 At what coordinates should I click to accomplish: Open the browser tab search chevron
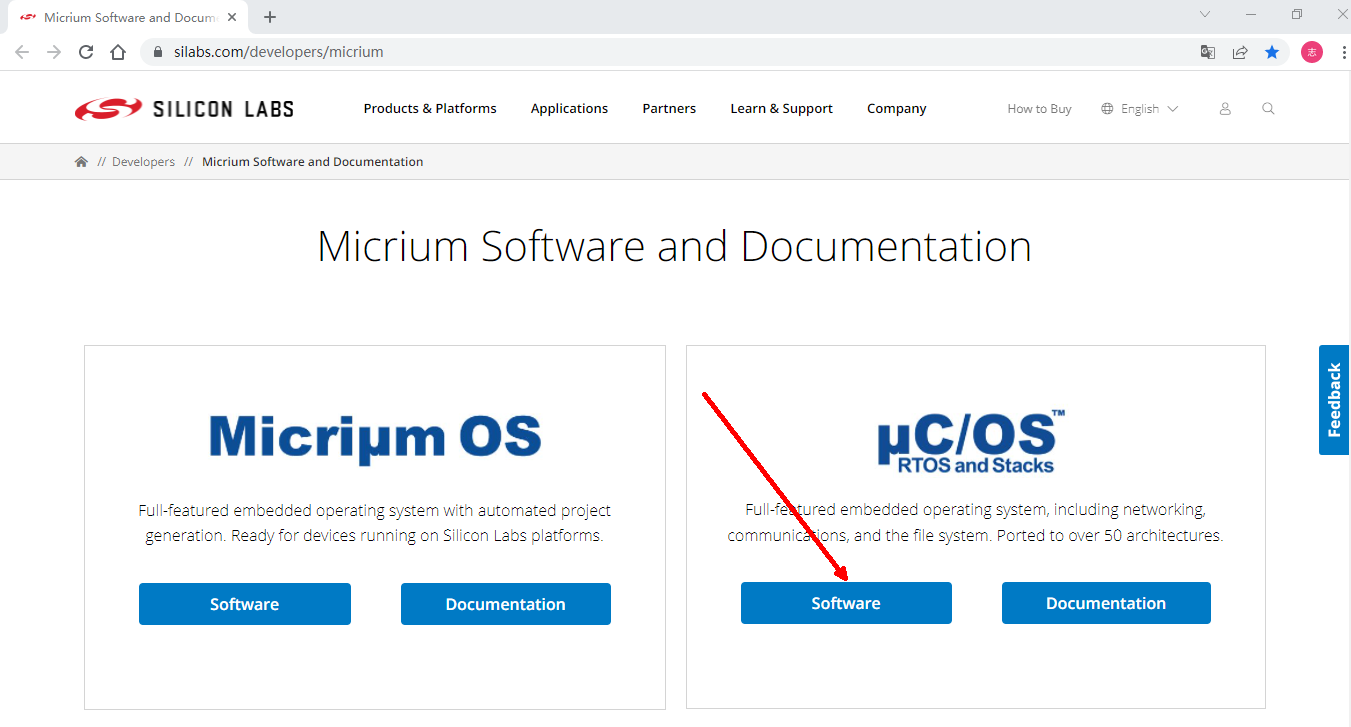click(x=1204, y=15)
